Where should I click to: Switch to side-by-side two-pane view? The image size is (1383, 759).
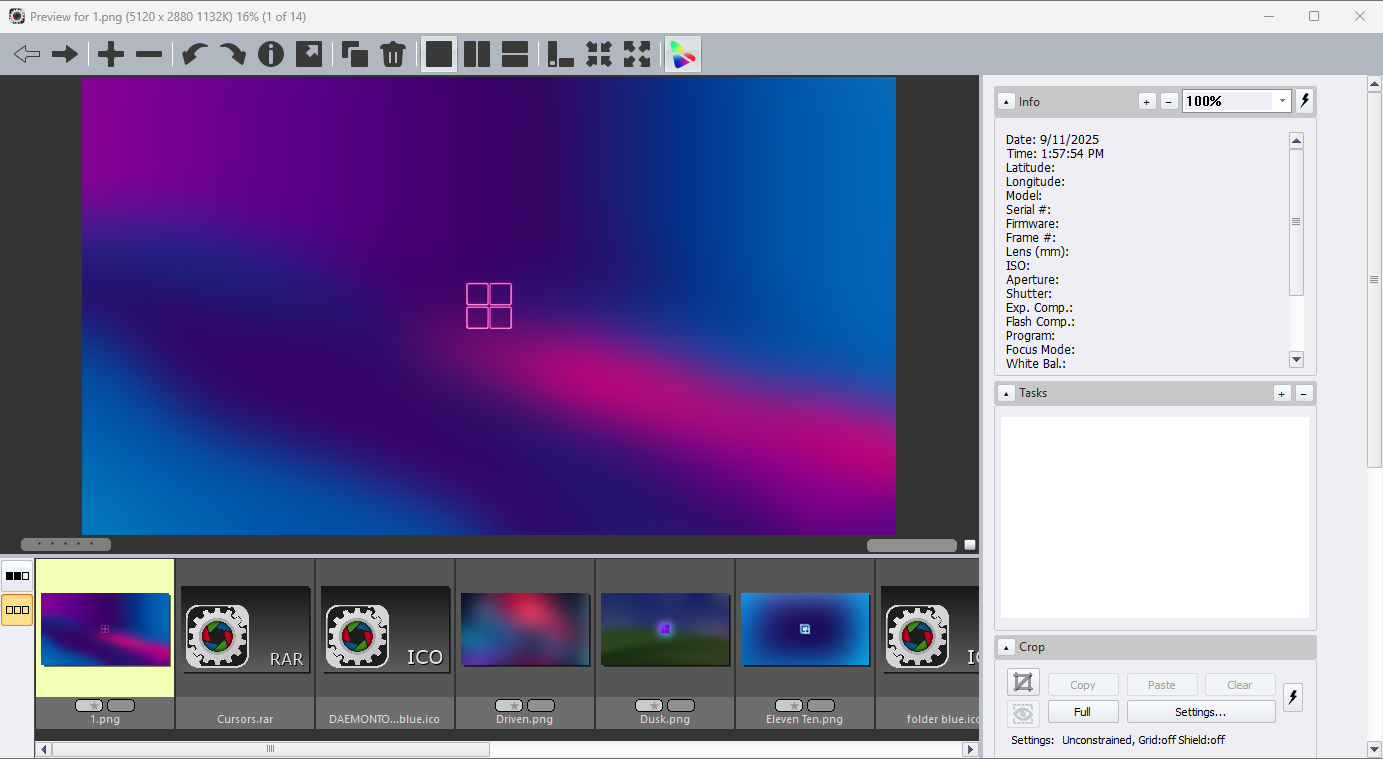coord(477,54)
